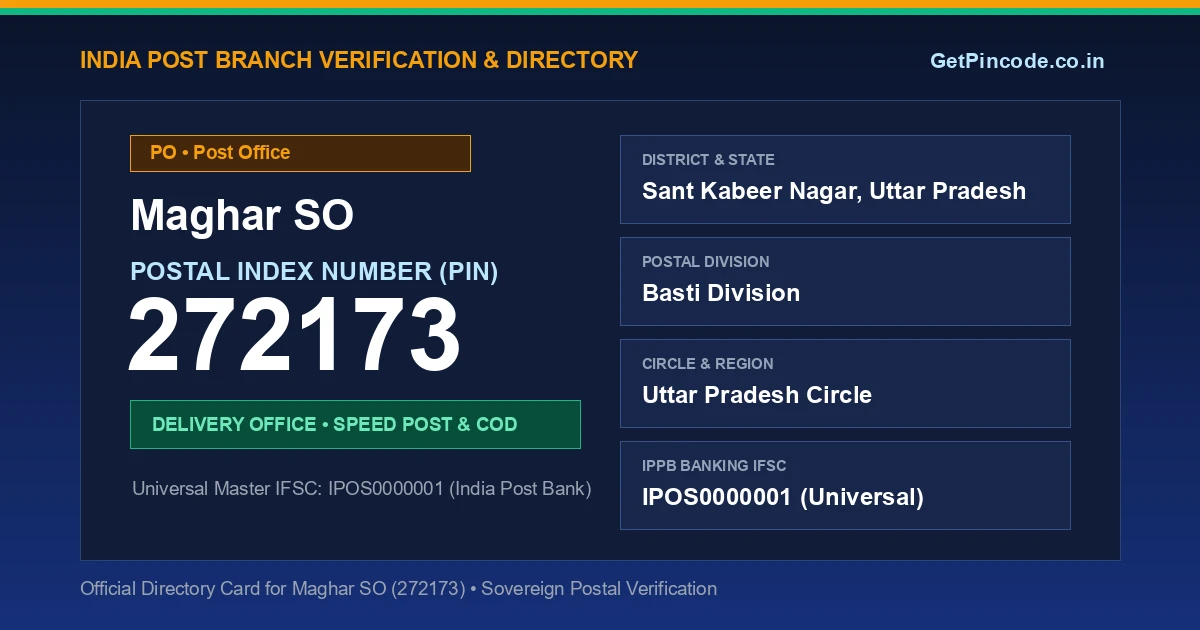The width and height of the screenshot is (1200, 630).
Task: Select the IPOS0000001 (Universal) code
Action: pyautogui.click(x=783, y=497)
